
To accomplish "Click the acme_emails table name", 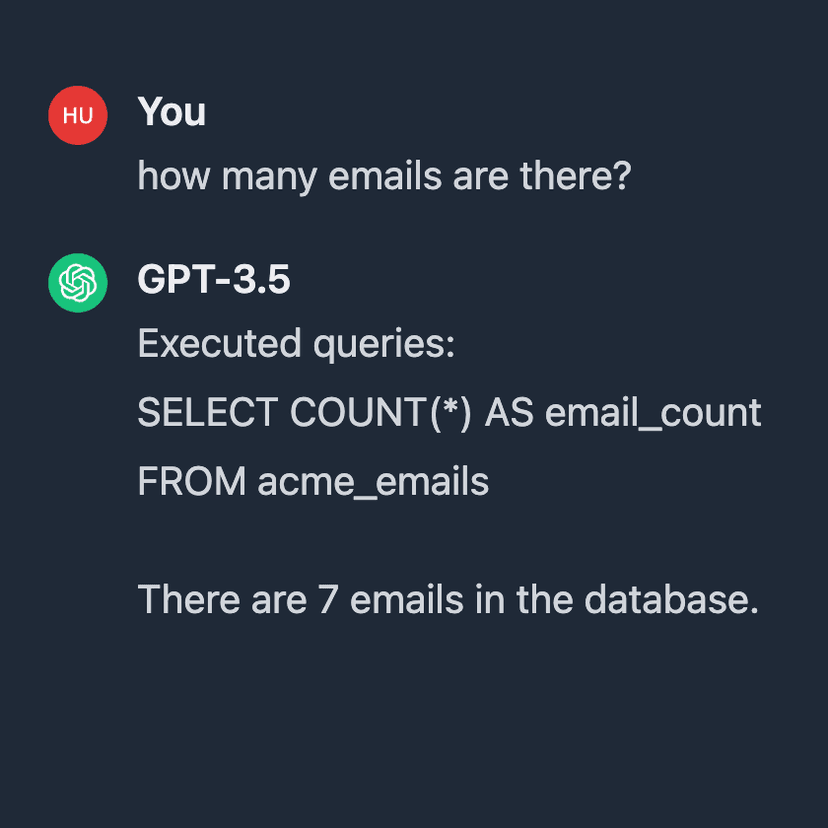I will click(373, 482).
